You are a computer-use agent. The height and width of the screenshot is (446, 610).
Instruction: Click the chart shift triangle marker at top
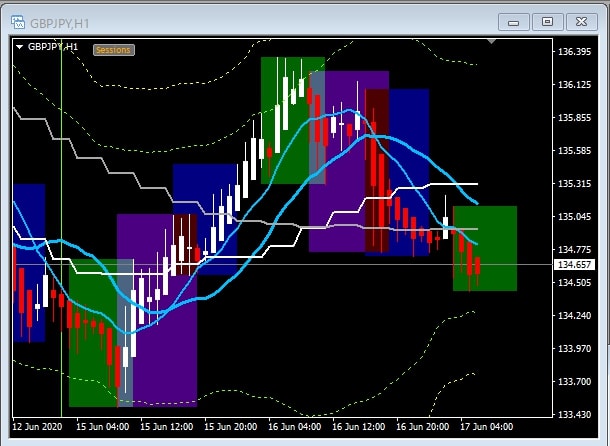click(x=489, y=42)
